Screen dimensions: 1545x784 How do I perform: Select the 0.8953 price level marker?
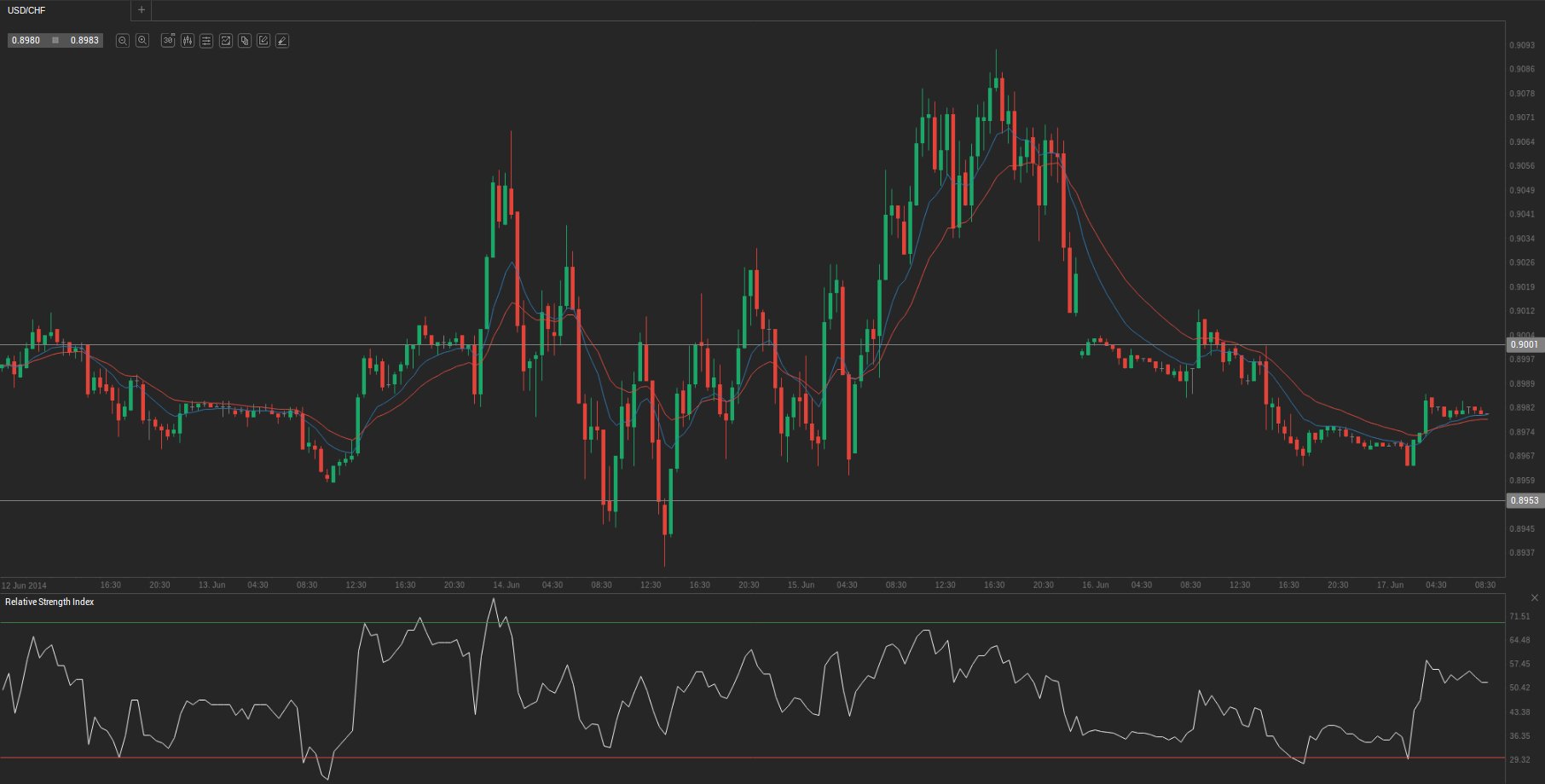(x=1525, y=501)
